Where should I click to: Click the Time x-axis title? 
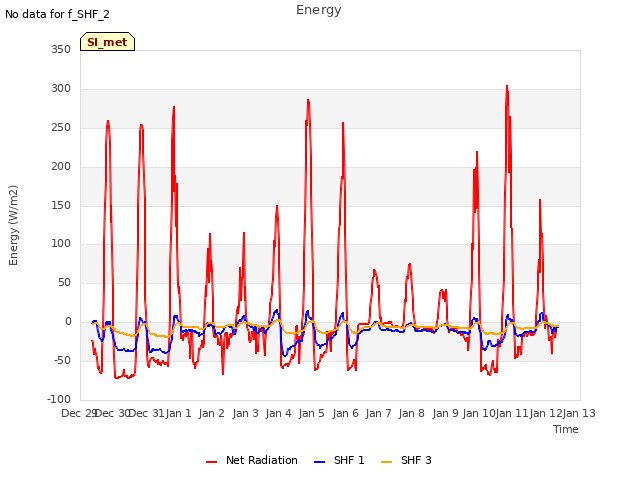pyautogui.click(x=566, y=429)
